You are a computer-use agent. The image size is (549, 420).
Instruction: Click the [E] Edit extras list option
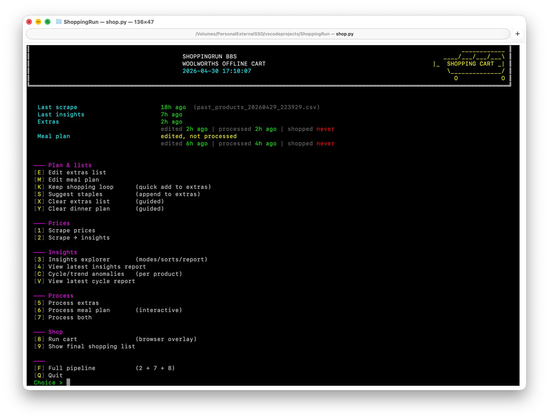[70, 173]
